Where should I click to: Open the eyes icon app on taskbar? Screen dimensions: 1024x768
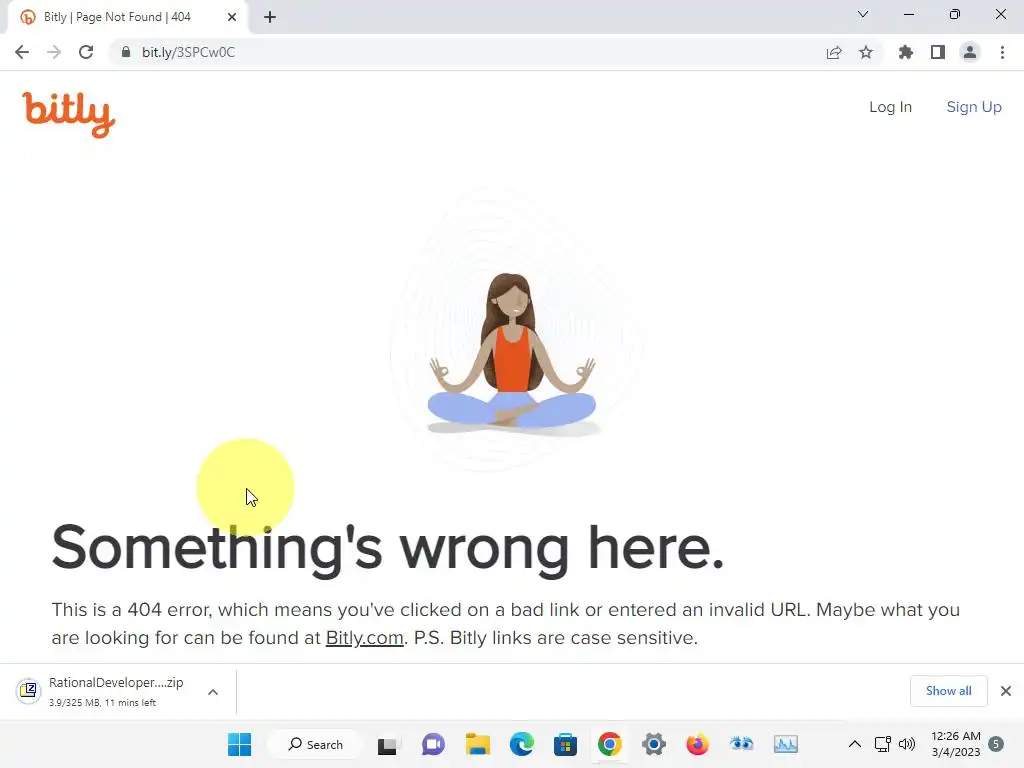741,744
